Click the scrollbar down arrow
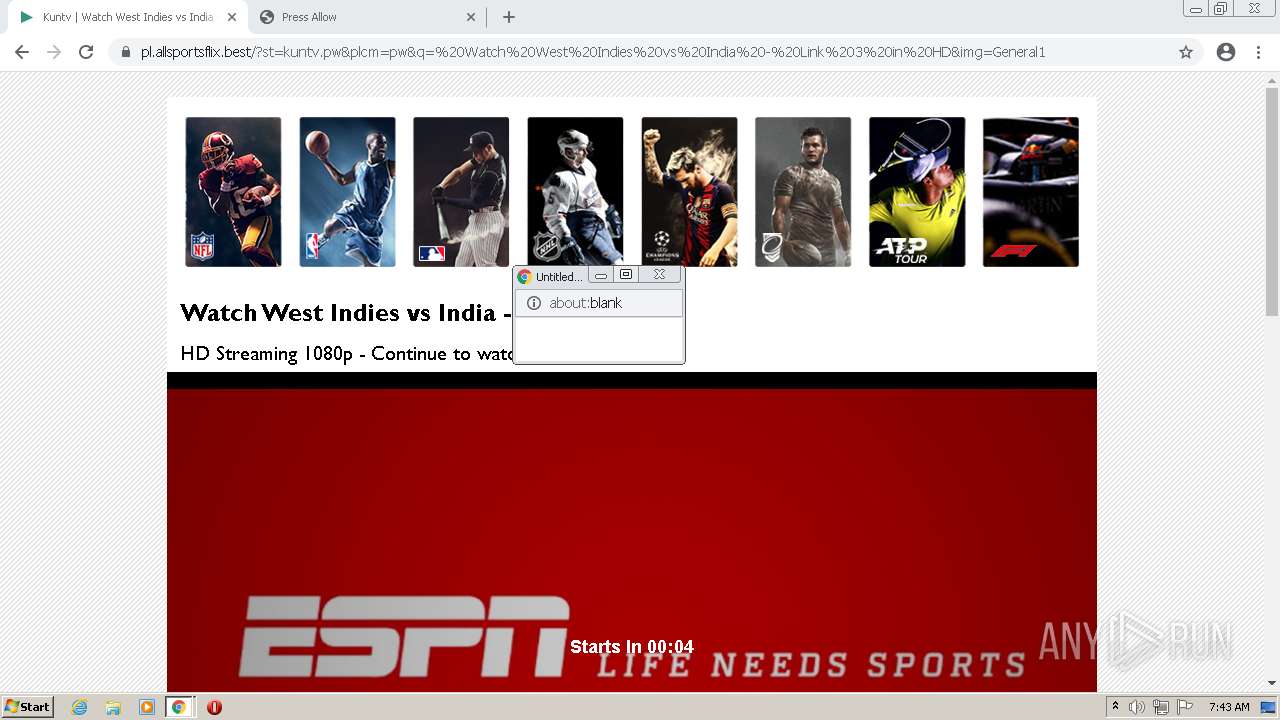1280x720 pixels. (x=1272, y=683)
